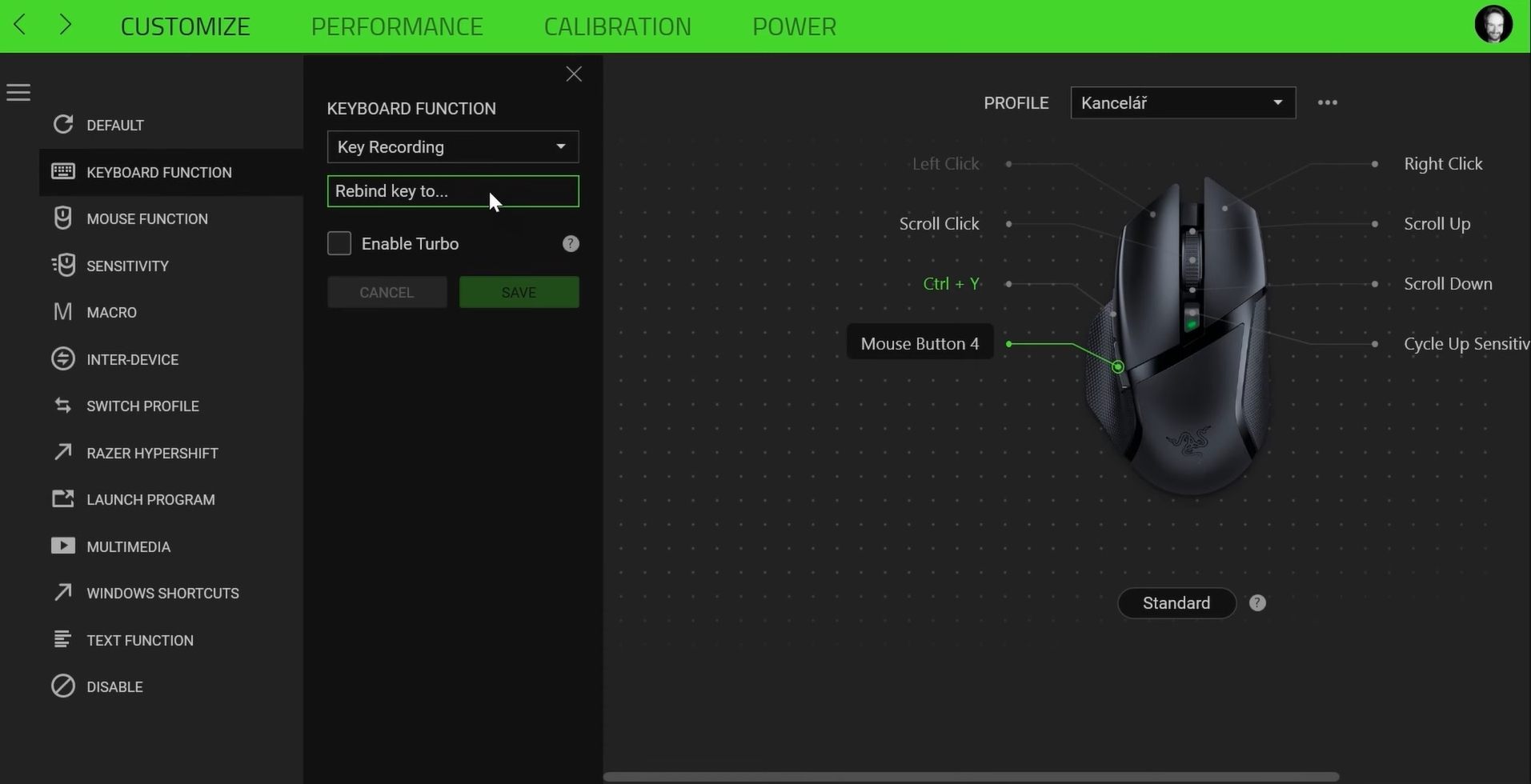
Task: Open the Kancelář profile dropdown
Action: (x=1183, y=102)
